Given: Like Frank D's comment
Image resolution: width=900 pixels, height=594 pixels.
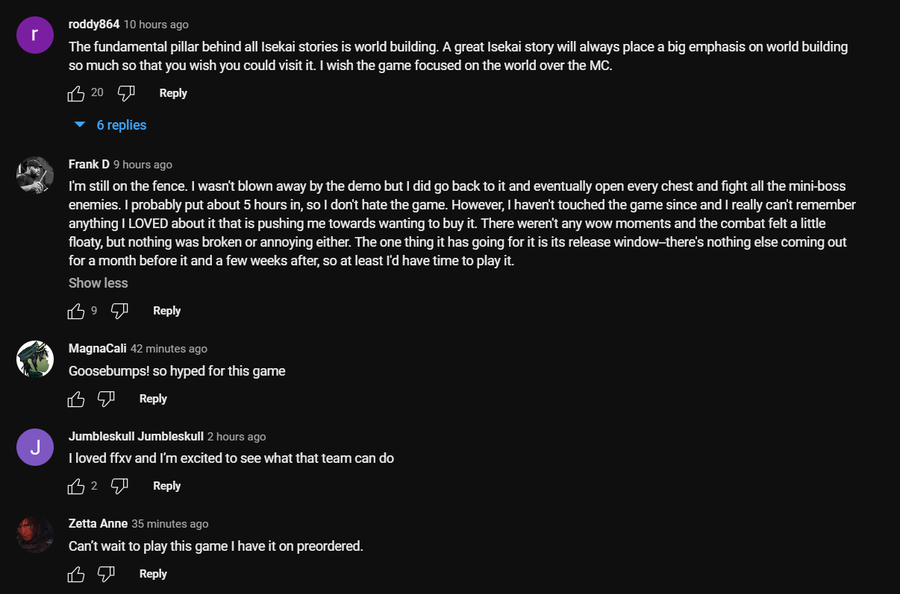Looking at the screenshot, I should (x=76, y=311).
